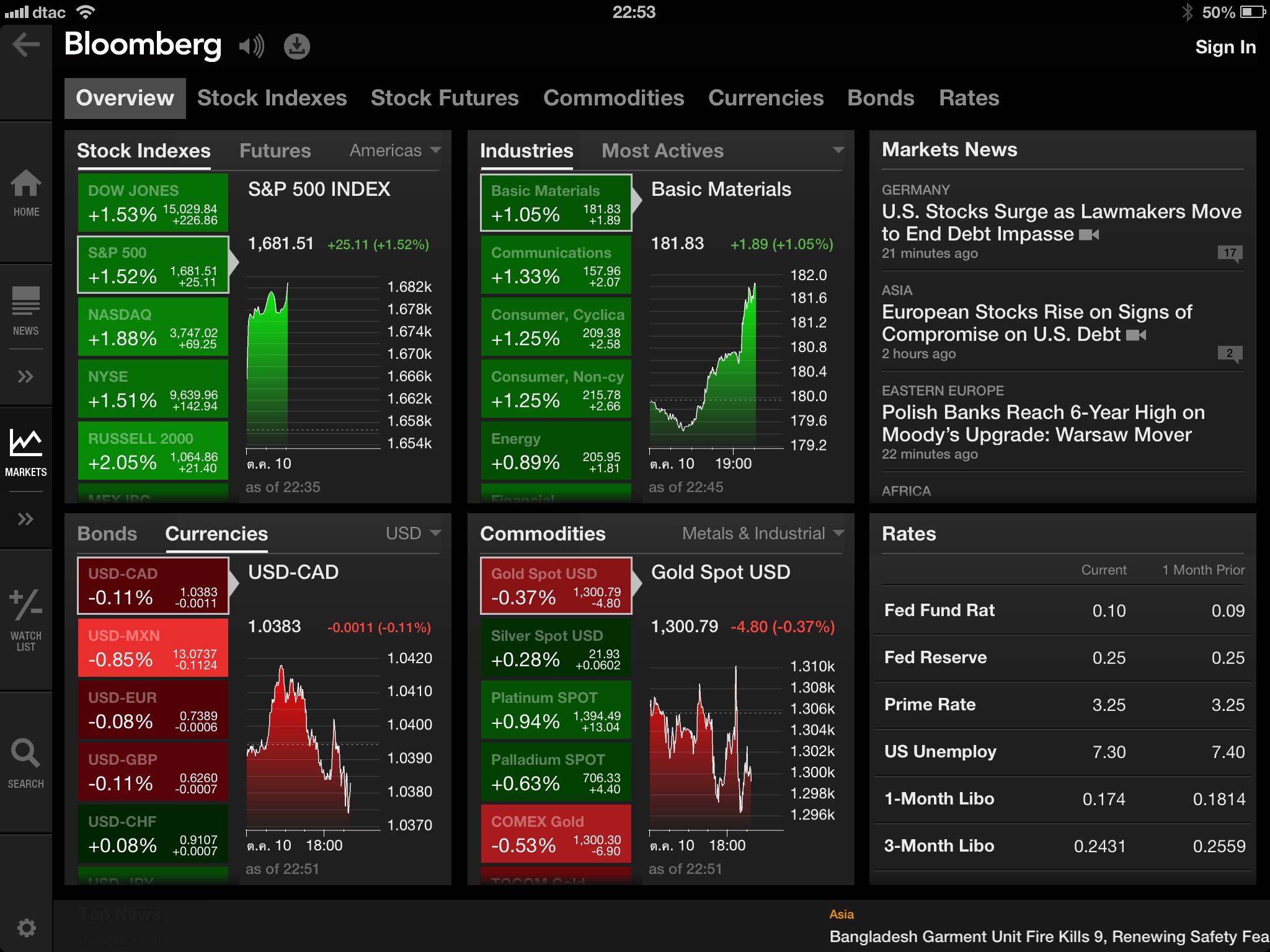Select the Fed Fund Rate row

pos(1063,610)
